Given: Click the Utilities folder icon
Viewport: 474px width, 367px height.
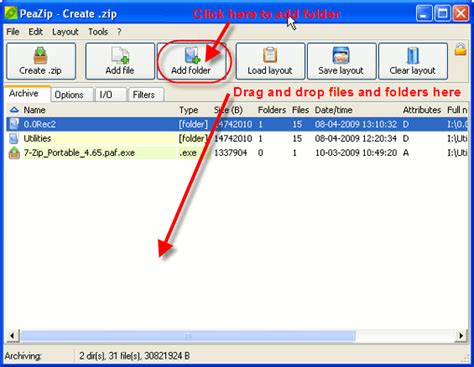Looking at the screenshot, I should (14, 138).
